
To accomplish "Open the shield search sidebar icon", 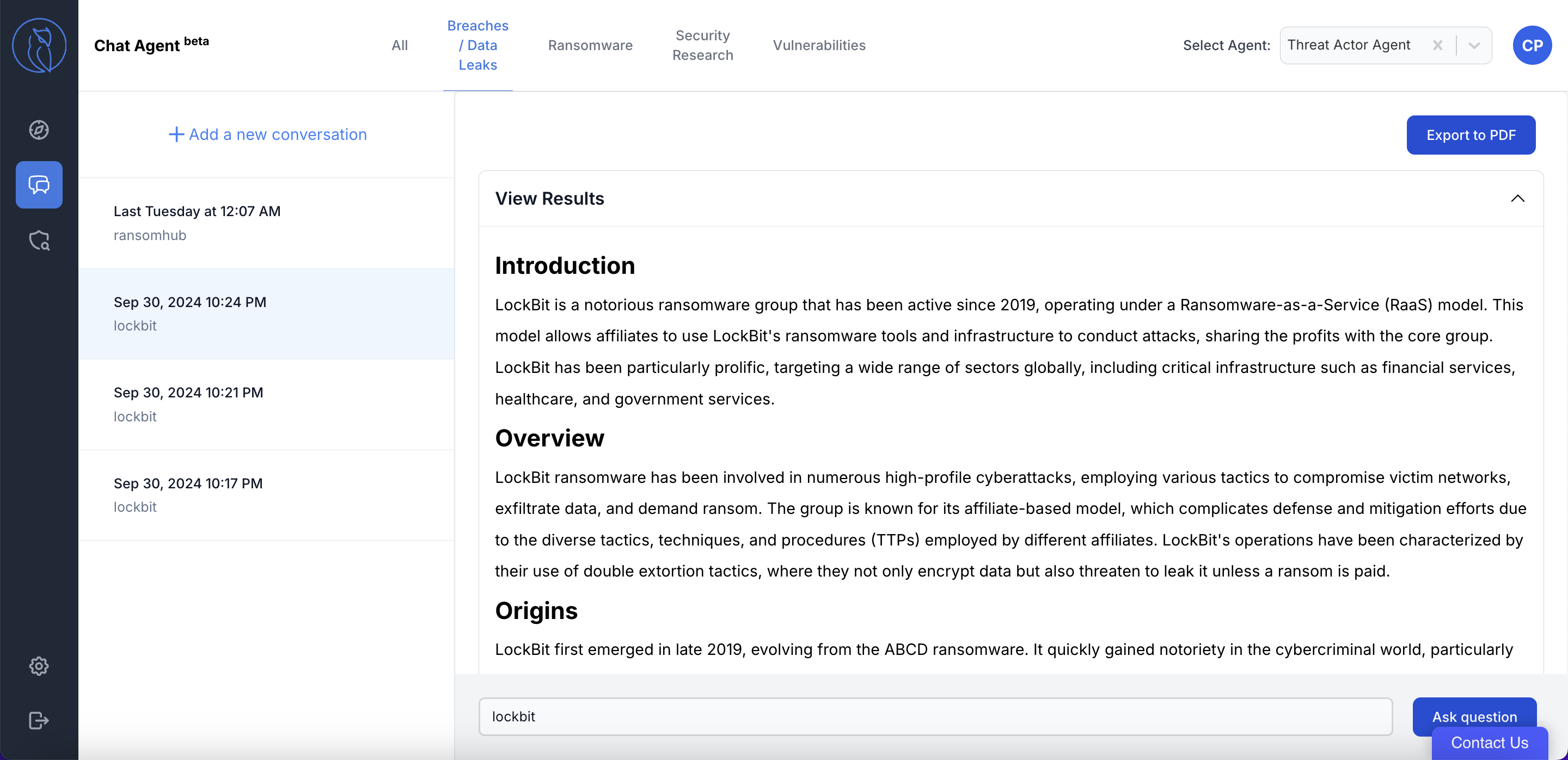I will [39, 240].
